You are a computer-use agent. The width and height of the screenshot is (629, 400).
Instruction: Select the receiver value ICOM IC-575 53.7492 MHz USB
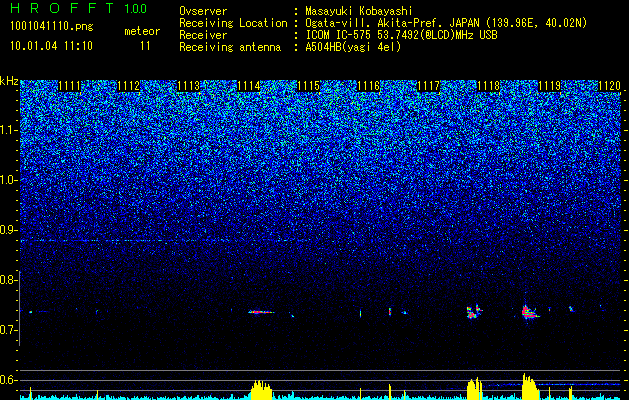[402, 35]
